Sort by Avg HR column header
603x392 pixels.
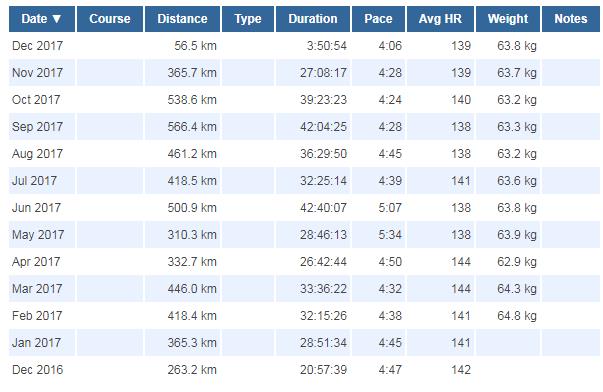(440, 19)
